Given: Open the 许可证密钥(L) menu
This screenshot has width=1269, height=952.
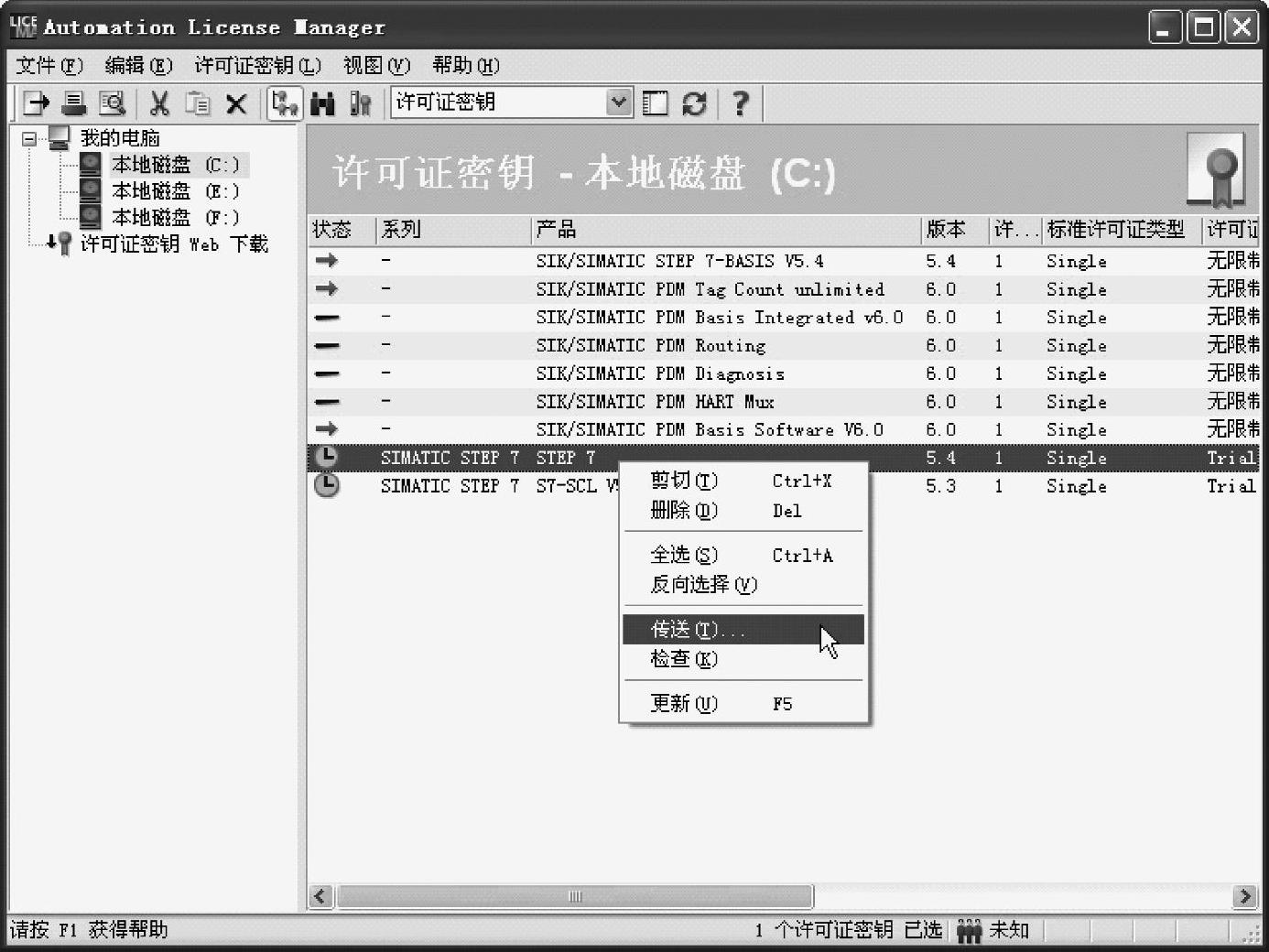Looking at the screenshot, I should point(257,66).
